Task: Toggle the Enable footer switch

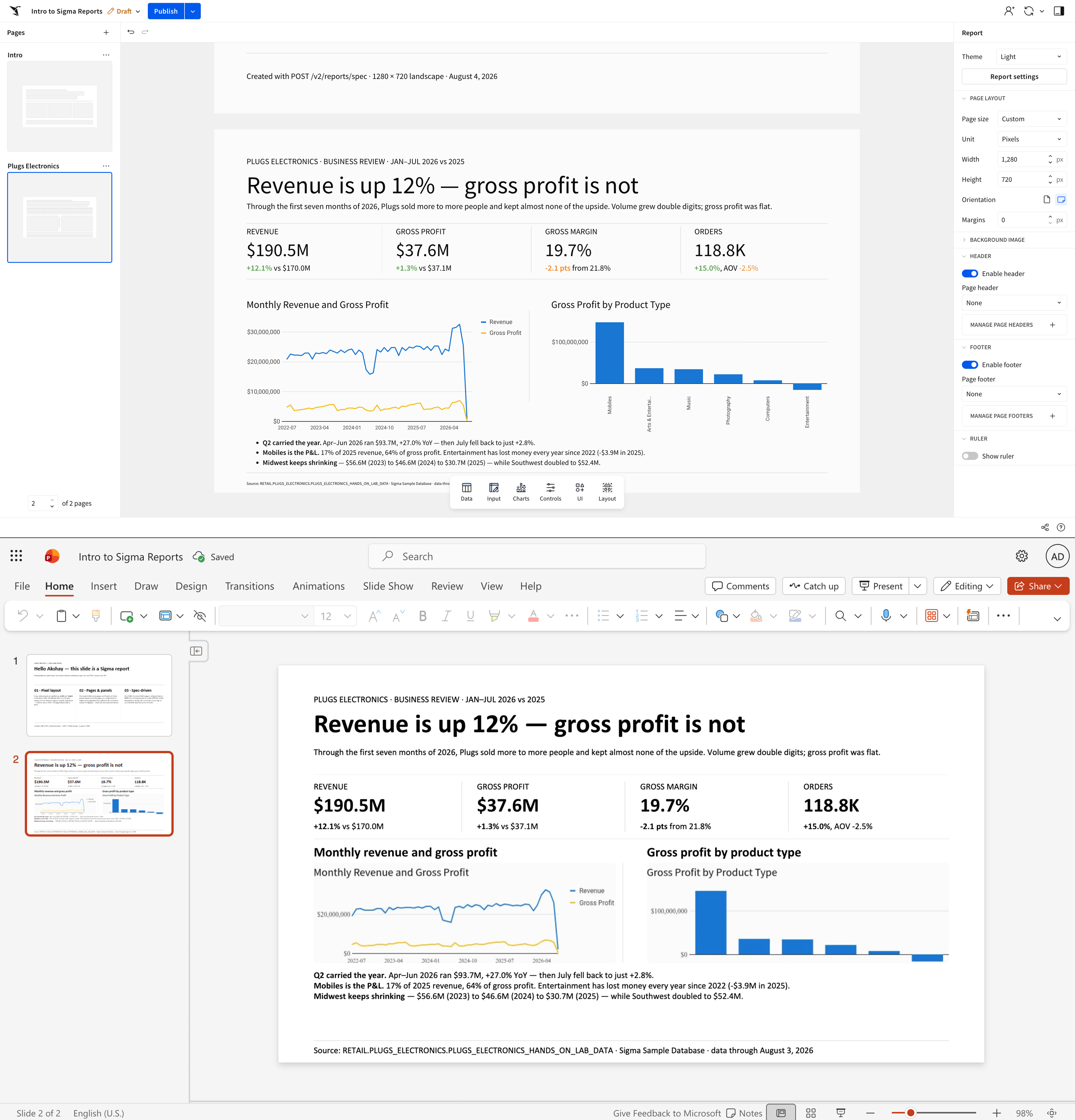Action: (970, 365)
